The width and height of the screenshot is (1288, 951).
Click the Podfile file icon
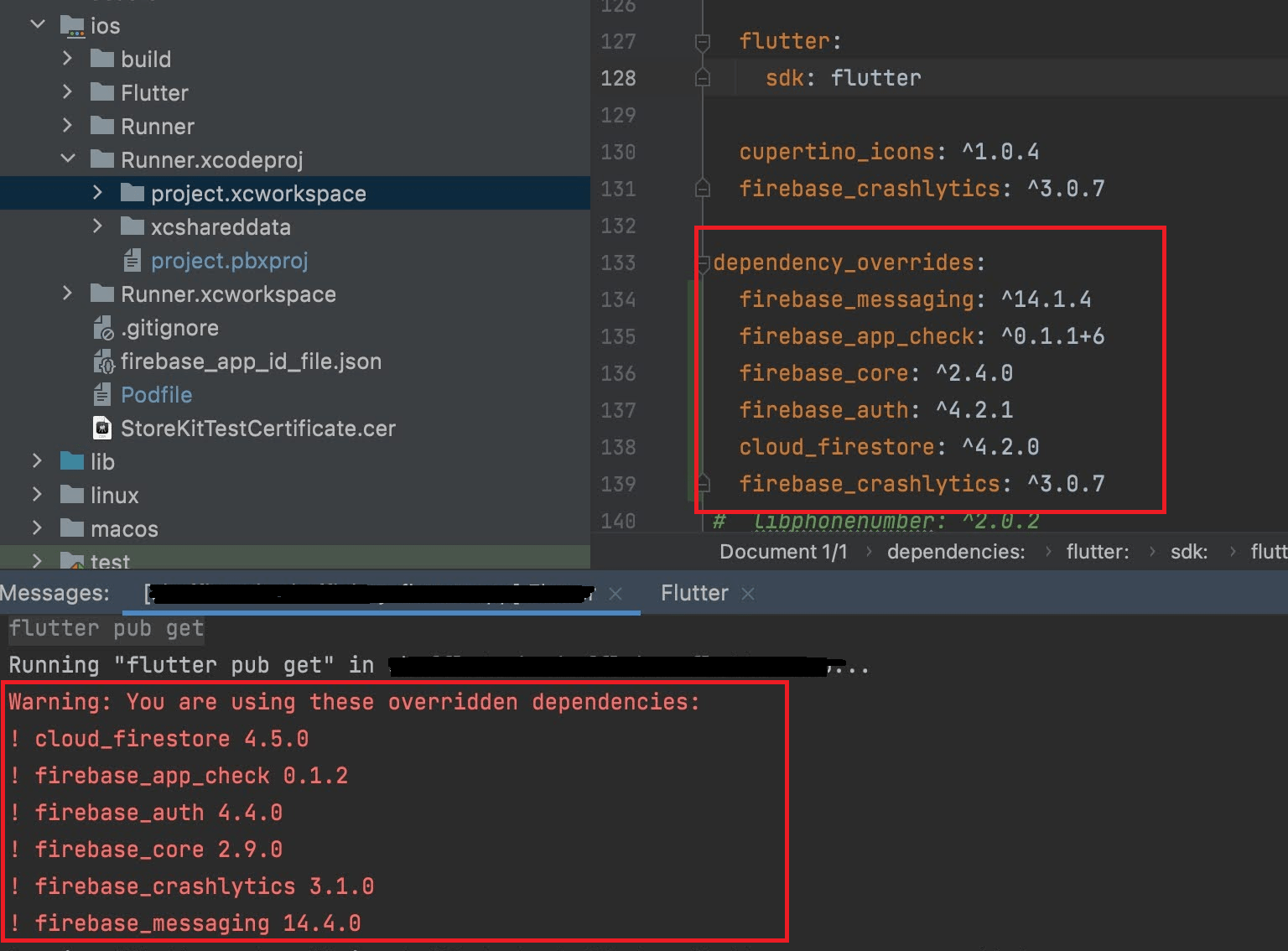tap(102, 394)
